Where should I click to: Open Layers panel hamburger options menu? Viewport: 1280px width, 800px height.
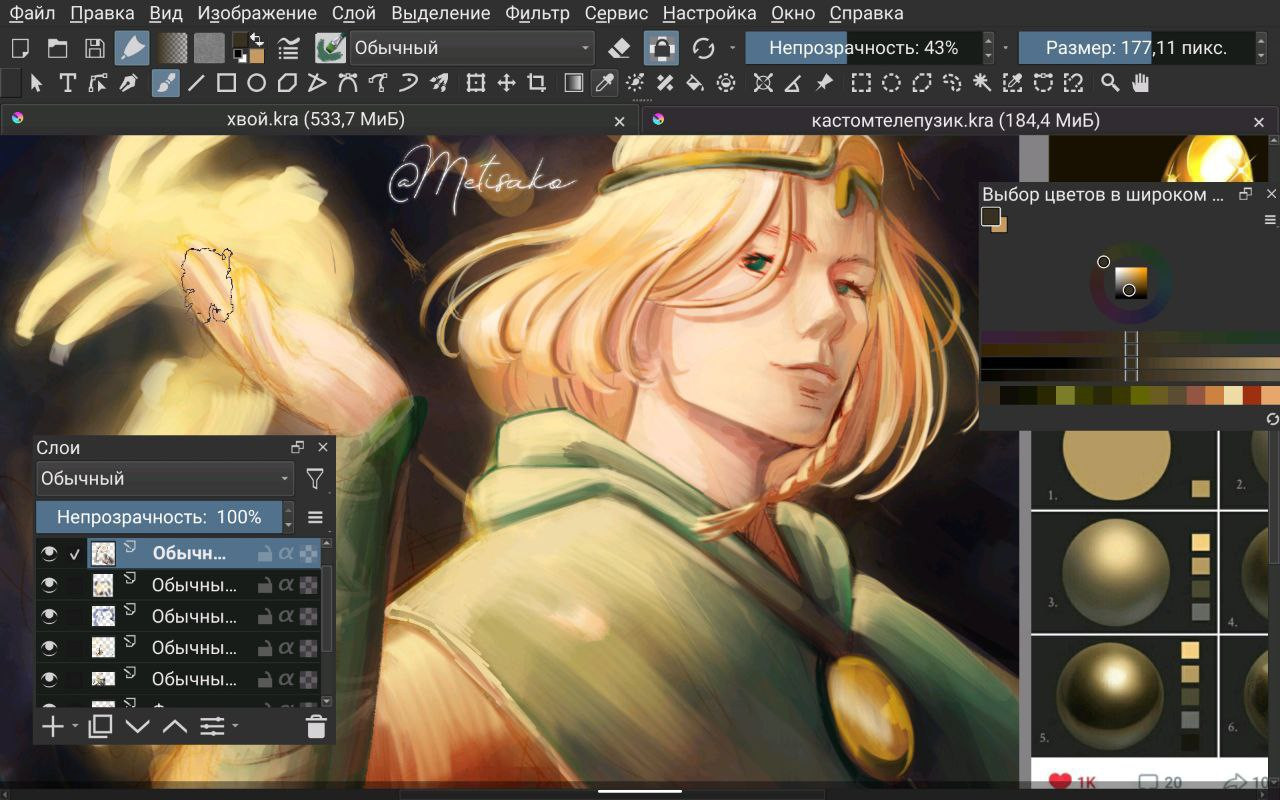pyautogui.click(x=315, y=517)
